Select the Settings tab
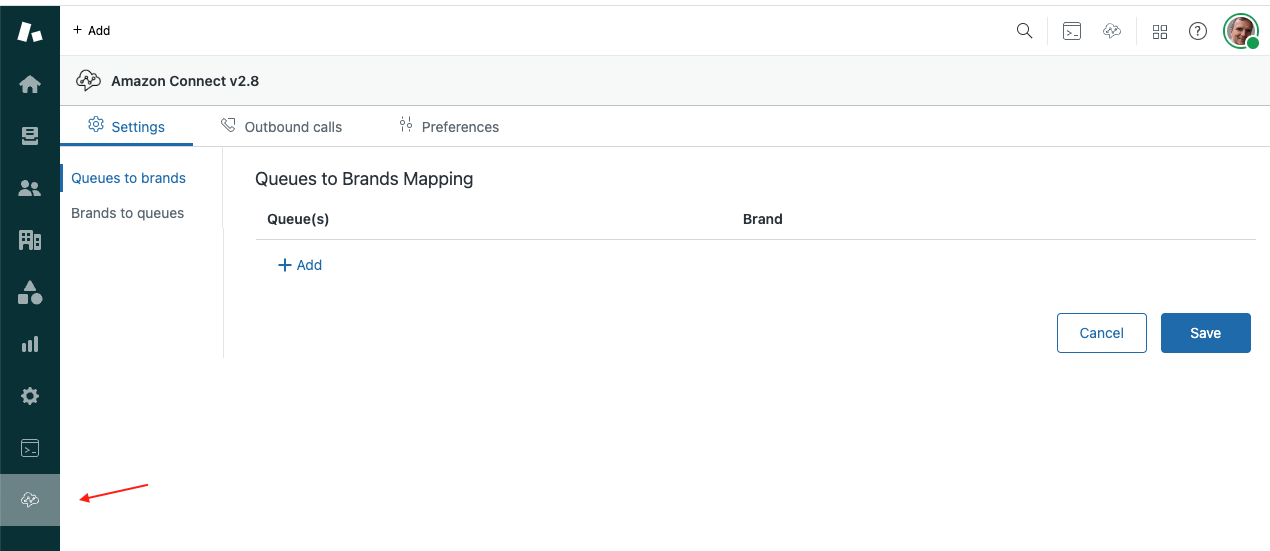Image resolution: width=1270 pixels, height=551 pixels. coord(127,127)
